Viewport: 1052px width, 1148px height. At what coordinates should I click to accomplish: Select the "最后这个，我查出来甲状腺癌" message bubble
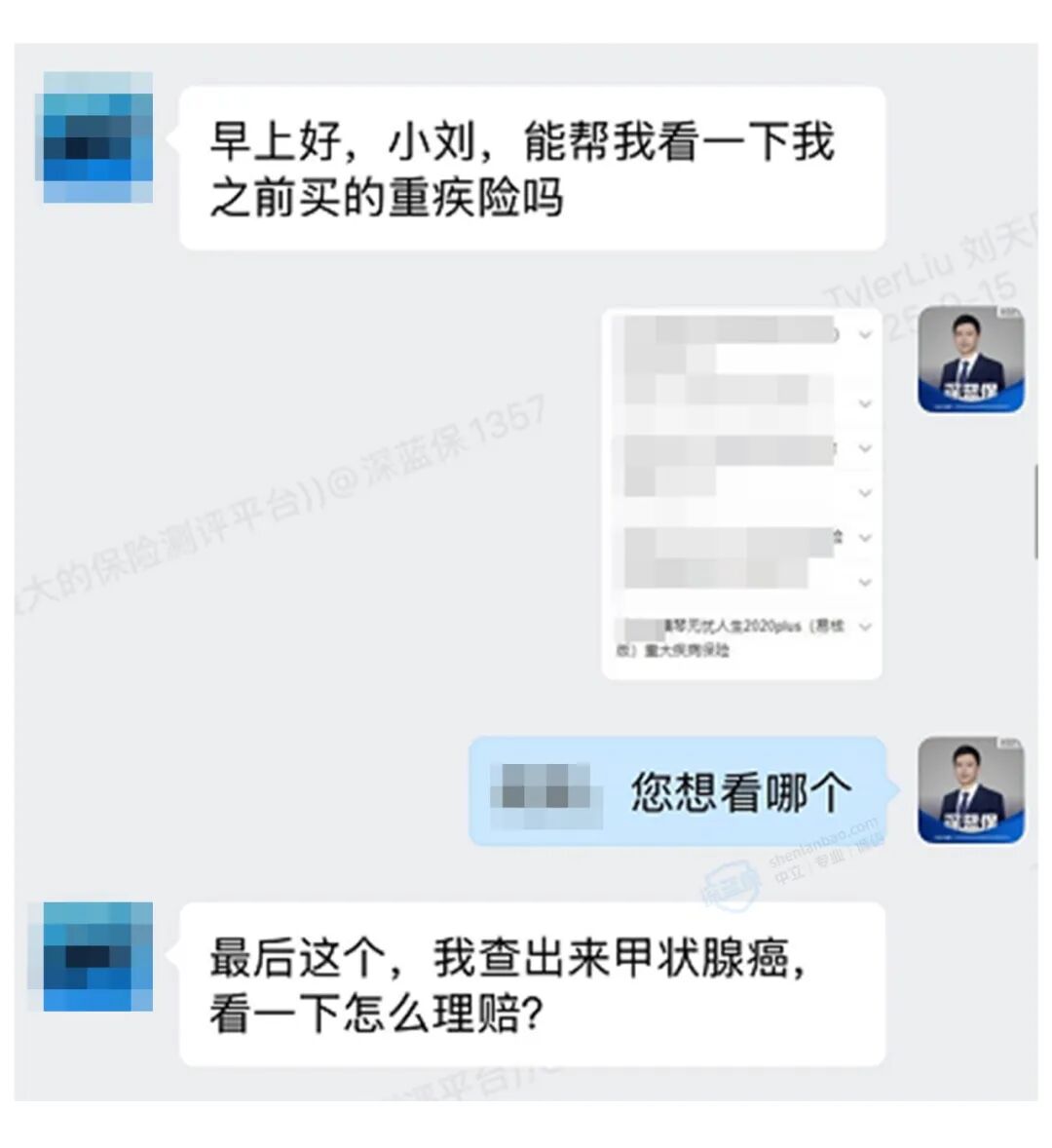click(x=532, y=984)
